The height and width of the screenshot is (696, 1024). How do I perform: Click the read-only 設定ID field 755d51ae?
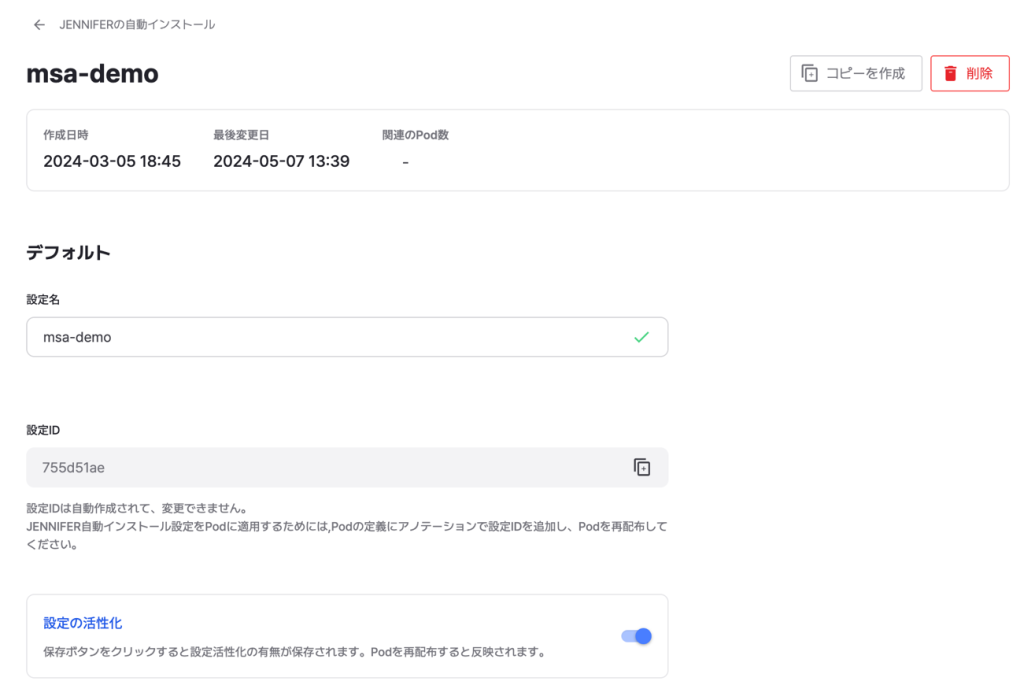point(320,467)
